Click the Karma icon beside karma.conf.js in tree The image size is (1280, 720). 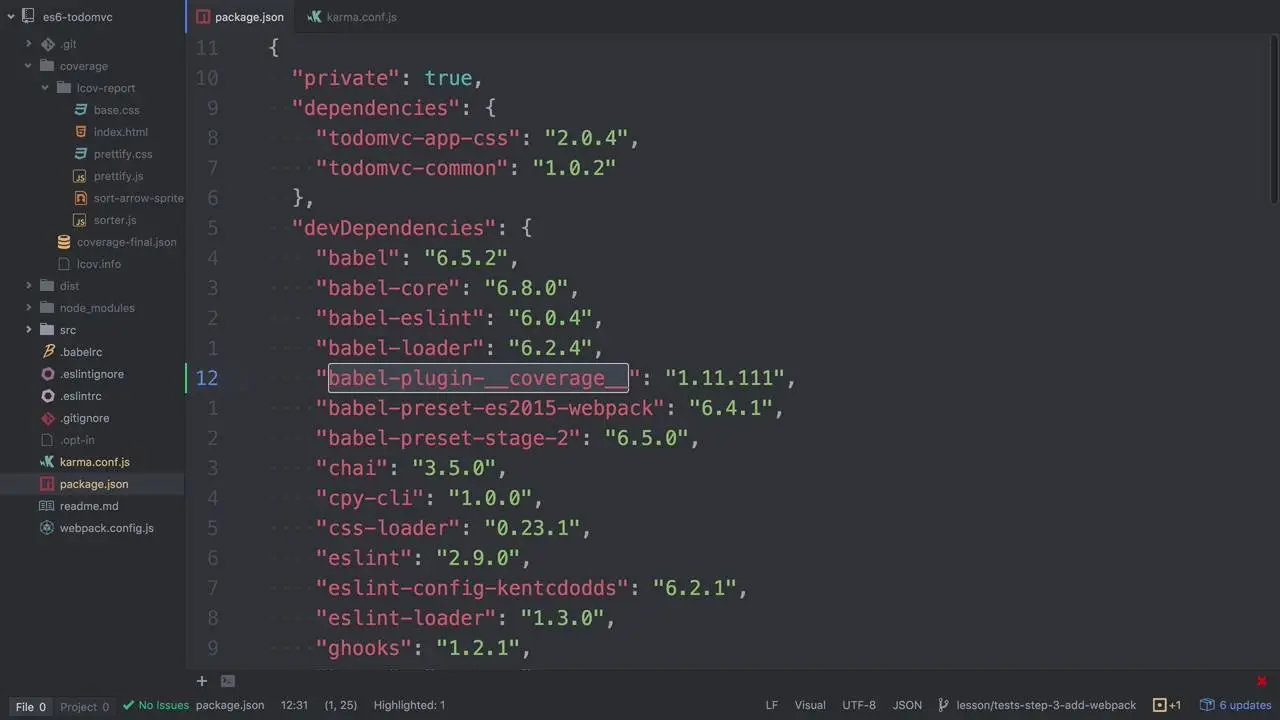[47, 462]
